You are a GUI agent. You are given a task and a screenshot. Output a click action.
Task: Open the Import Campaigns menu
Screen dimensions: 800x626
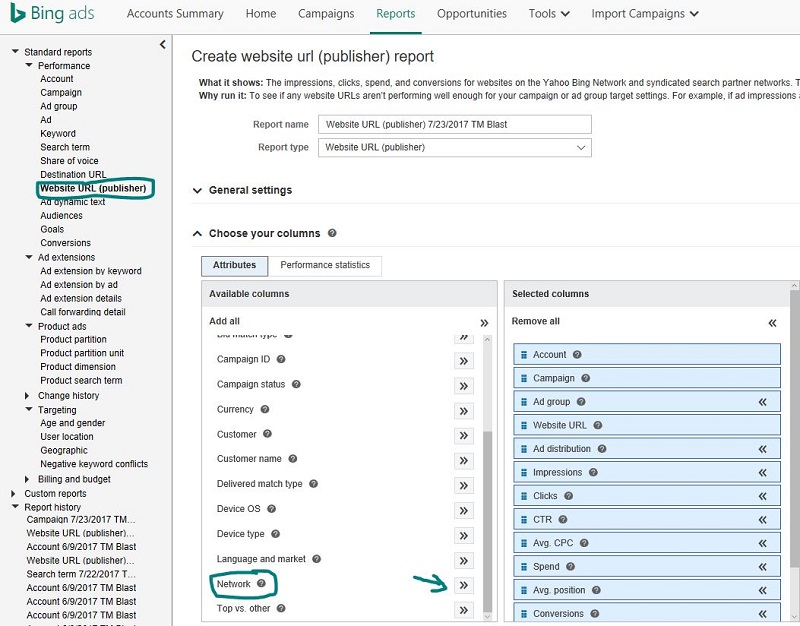point(645,14)
